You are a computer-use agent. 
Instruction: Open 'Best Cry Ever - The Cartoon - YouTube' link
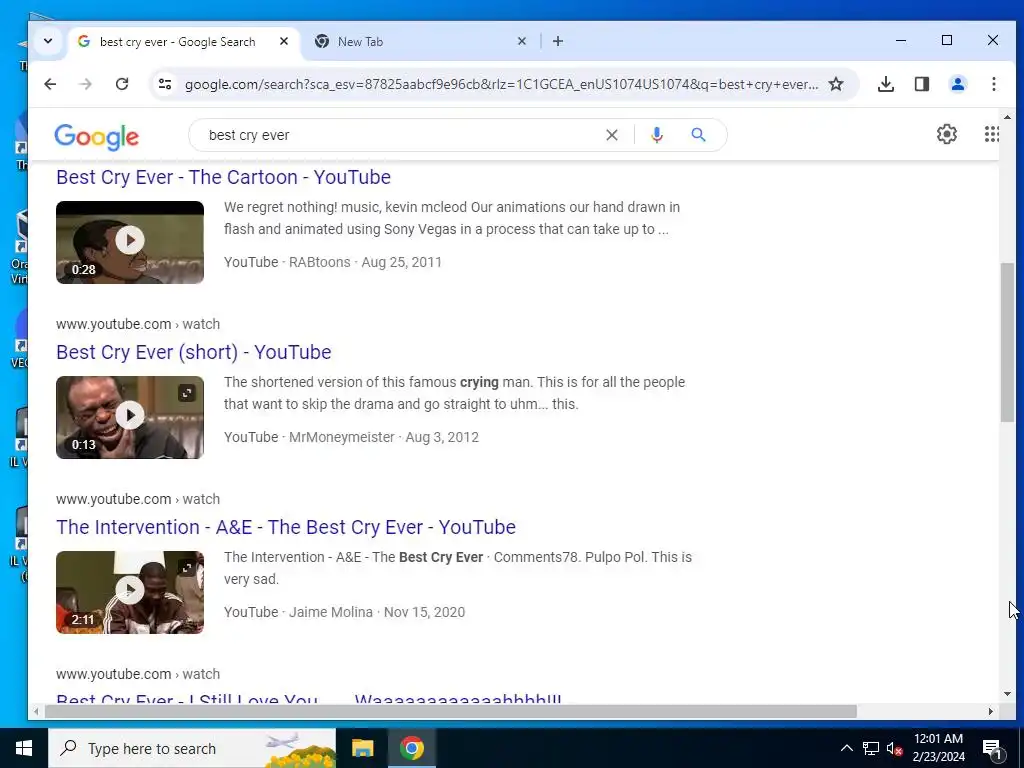(223, 177)
